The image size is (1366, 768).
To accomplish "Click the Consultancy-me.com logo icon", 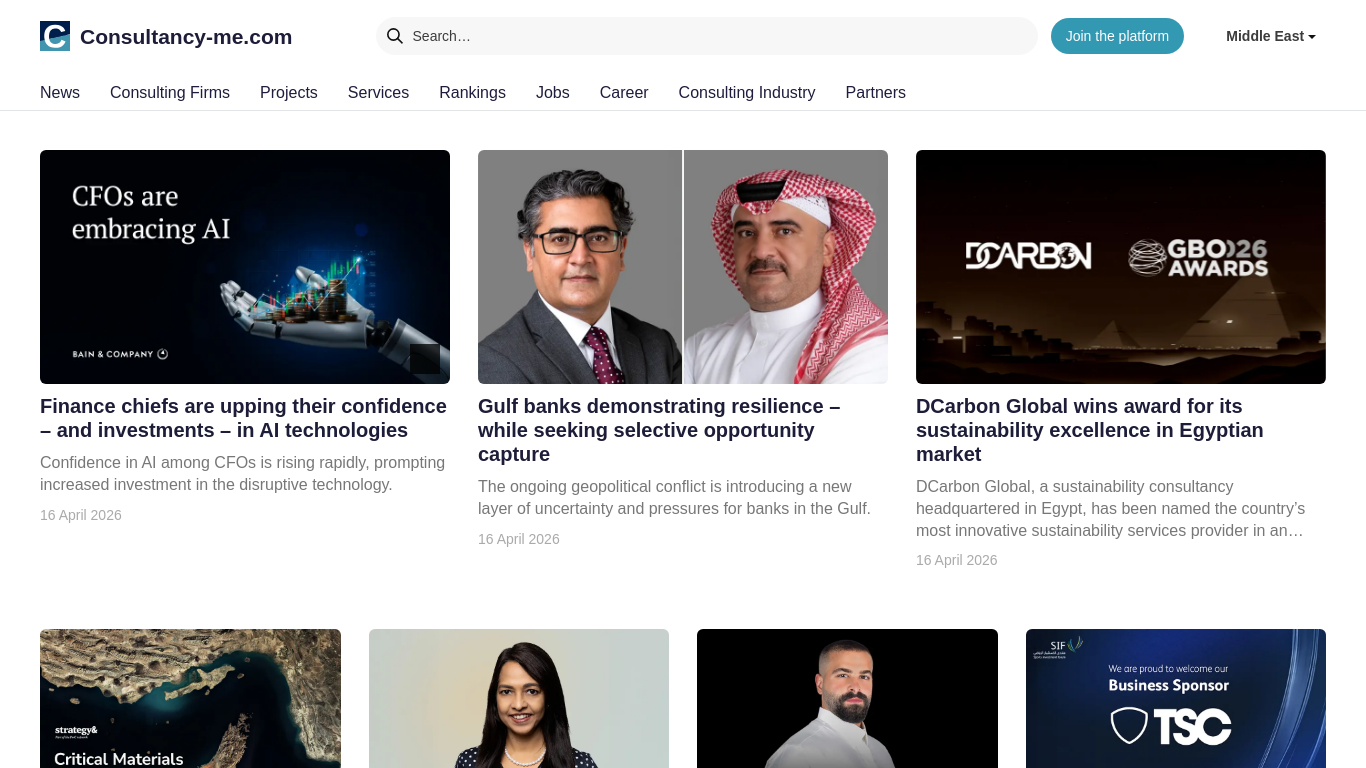I will 55,36.
